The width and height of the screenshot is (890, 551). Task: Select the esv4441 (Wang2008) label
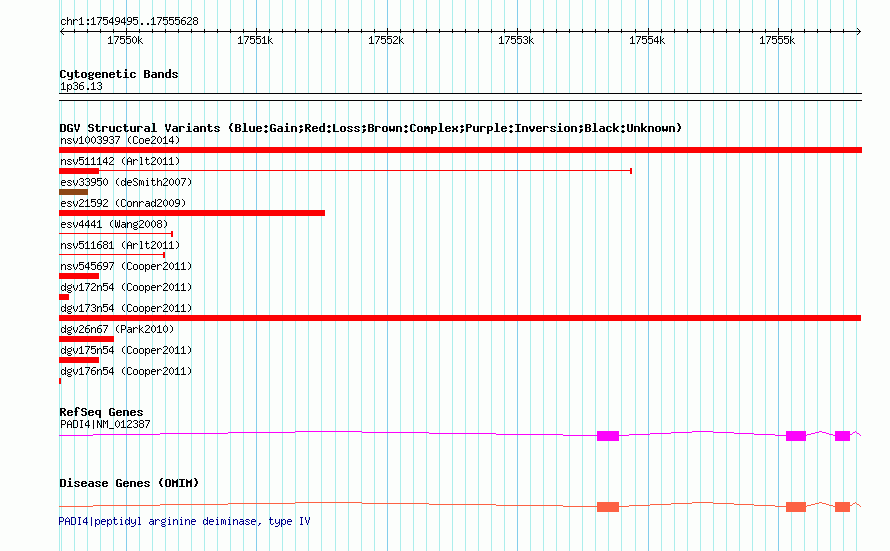[x=114, y=224]
